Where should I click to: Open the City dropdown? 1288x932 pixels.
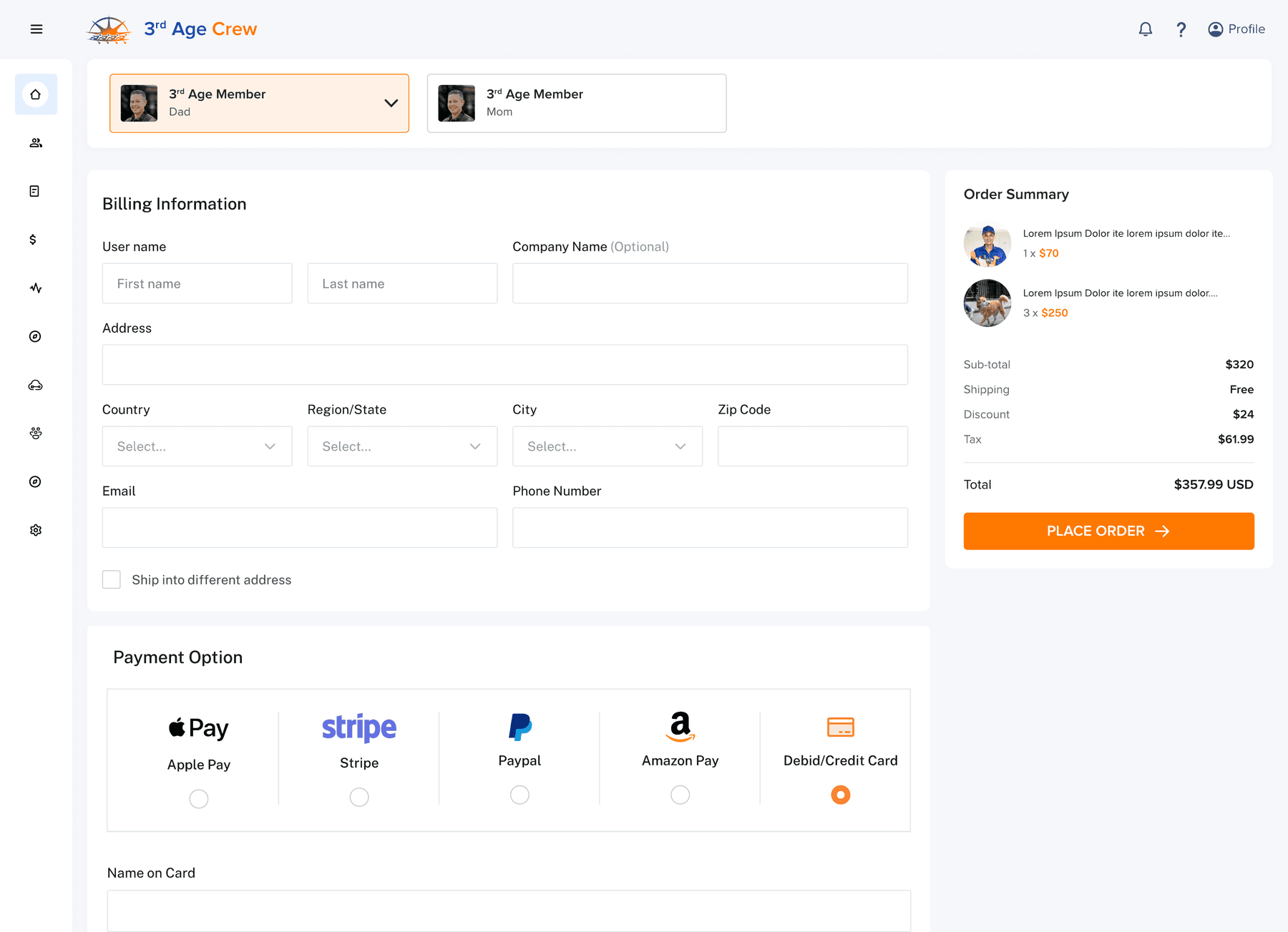pos(608,446)
